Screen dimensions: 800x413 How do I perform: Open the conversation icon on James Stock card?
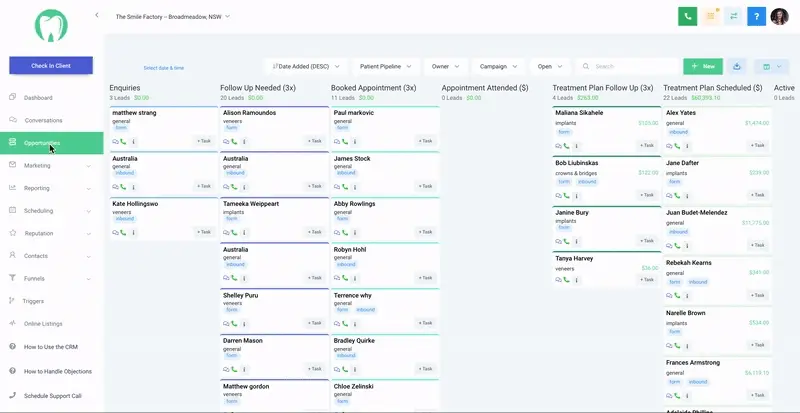pyautogui.click(x=337, y=187)
